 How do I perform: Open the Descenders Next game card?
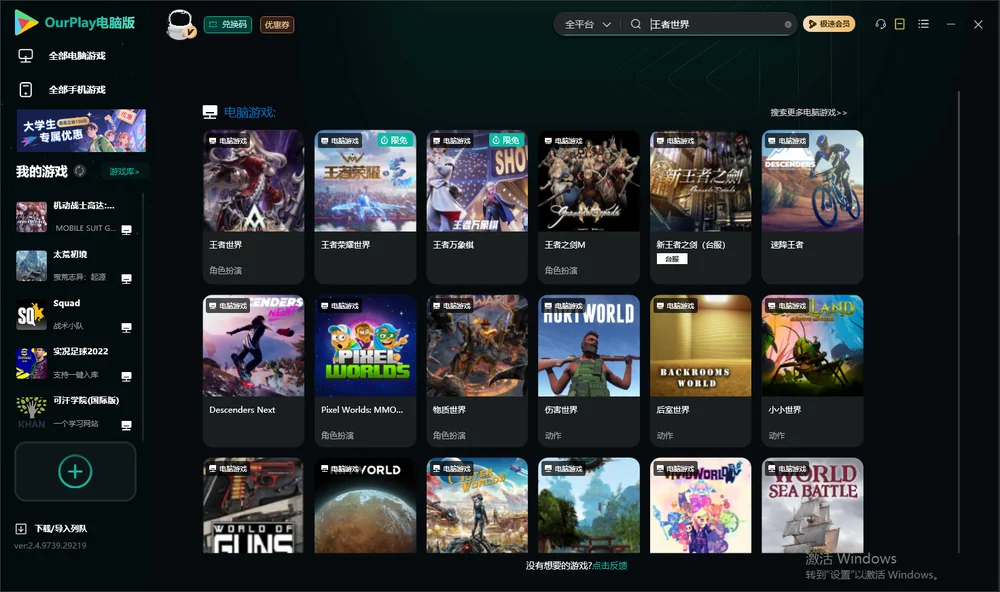pyautogui.click(x=253, y=371)
